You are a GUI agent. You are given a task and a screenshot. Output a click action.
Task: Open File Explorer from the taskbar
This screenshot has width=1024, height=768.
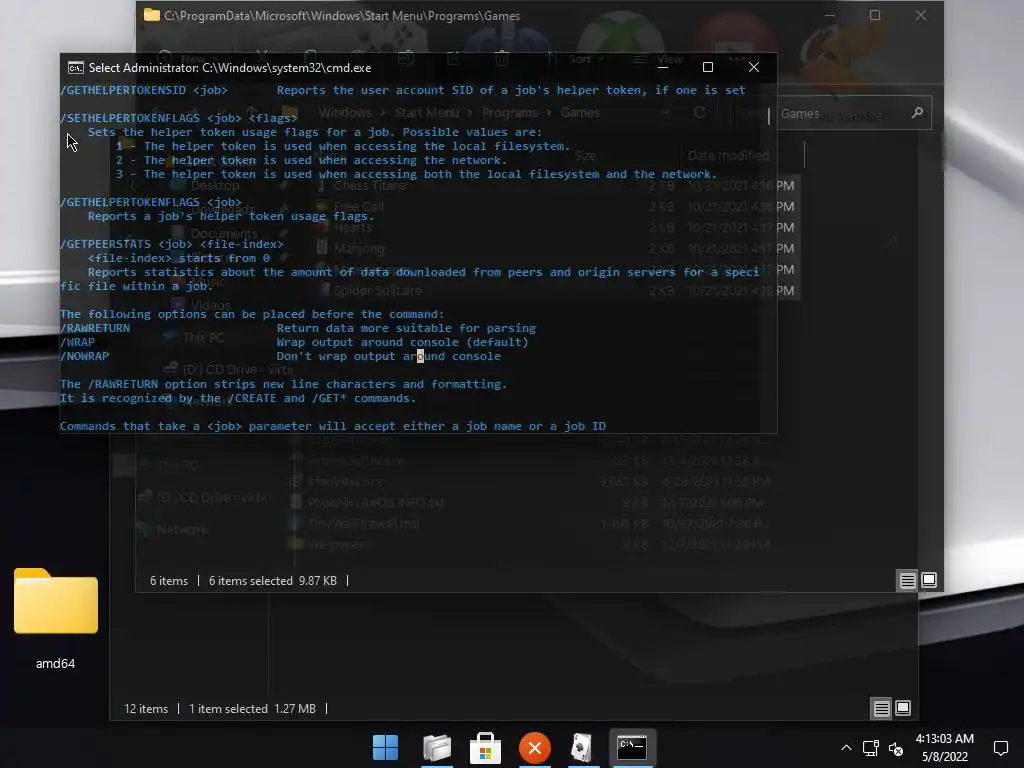(436, 748)
